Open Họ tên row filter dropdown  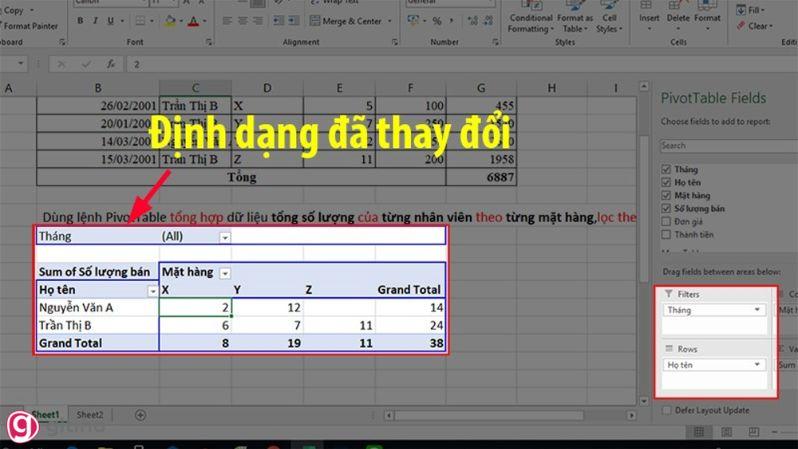coord(152,291)
